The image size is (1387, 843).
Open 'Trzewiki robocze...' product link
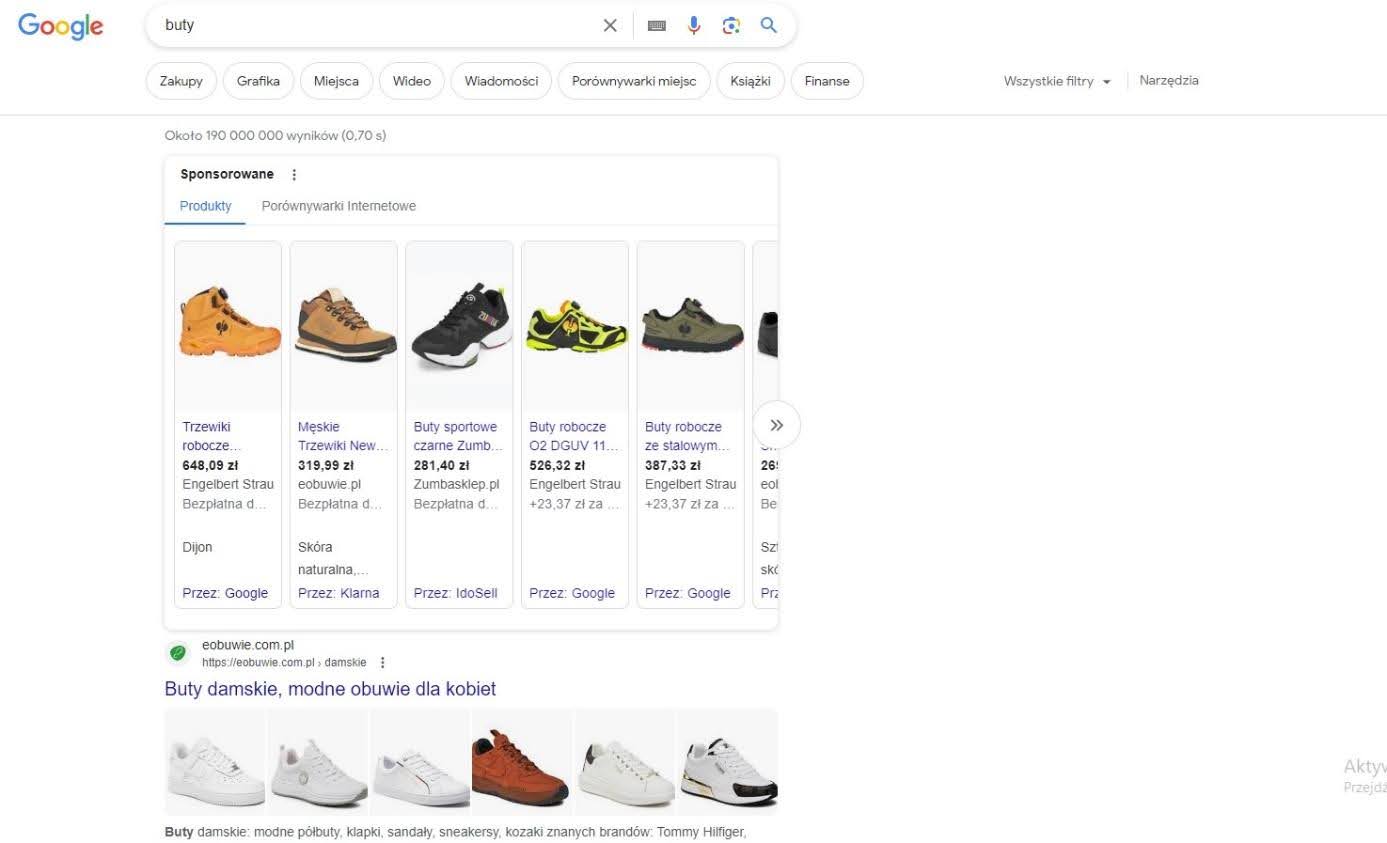[x=212, y=436]
